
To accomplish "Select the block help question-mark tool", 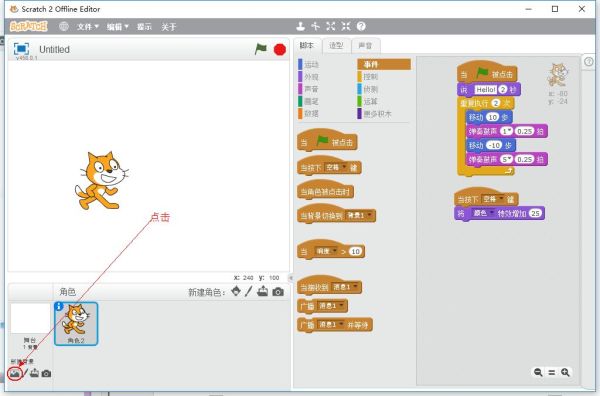I will pyautogui.click(x=361, y=26).
